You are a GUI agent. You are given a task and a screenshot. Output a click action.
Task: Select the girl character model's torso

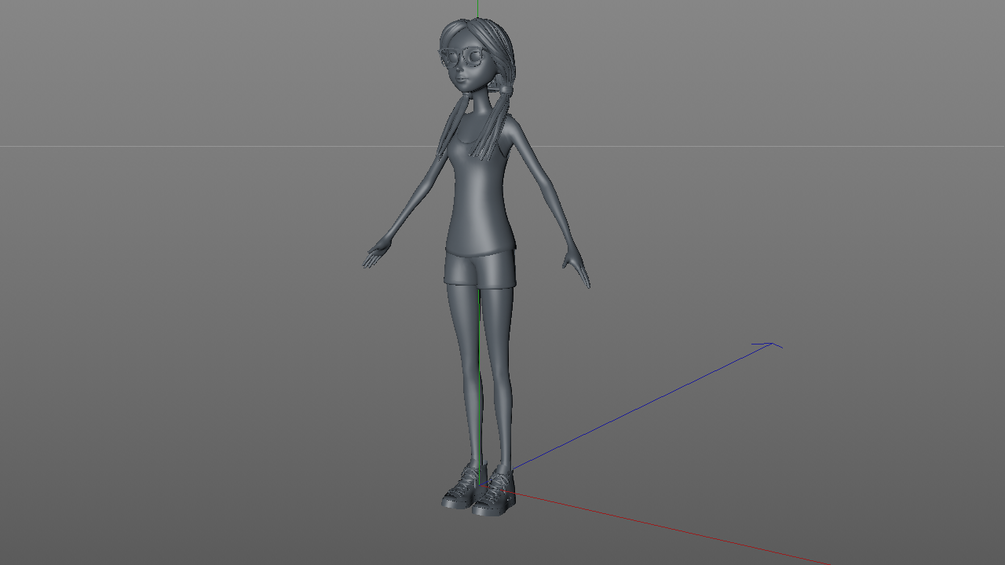[481, 186]
